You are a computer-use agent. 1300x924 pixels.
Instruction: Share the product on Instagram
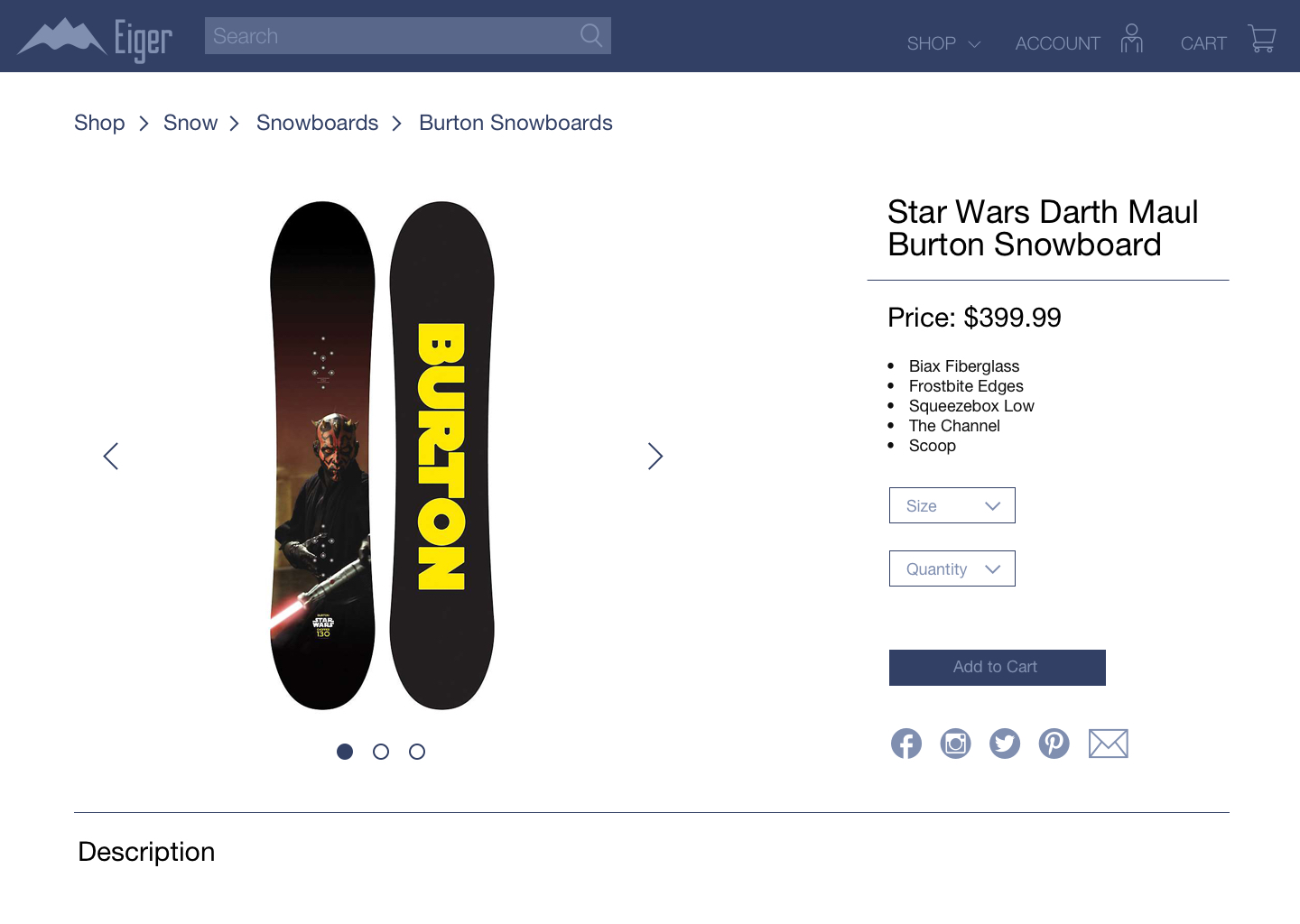pos(955,744)
